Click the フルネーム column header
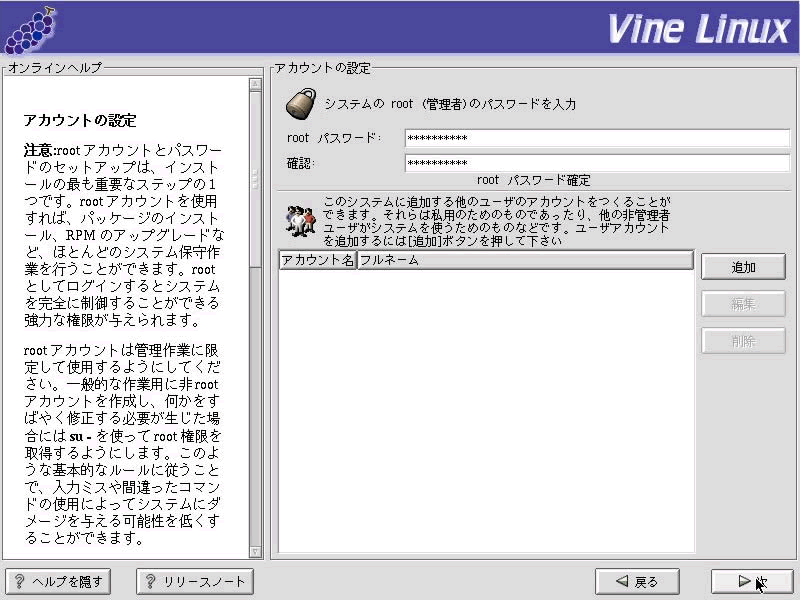 525,260
